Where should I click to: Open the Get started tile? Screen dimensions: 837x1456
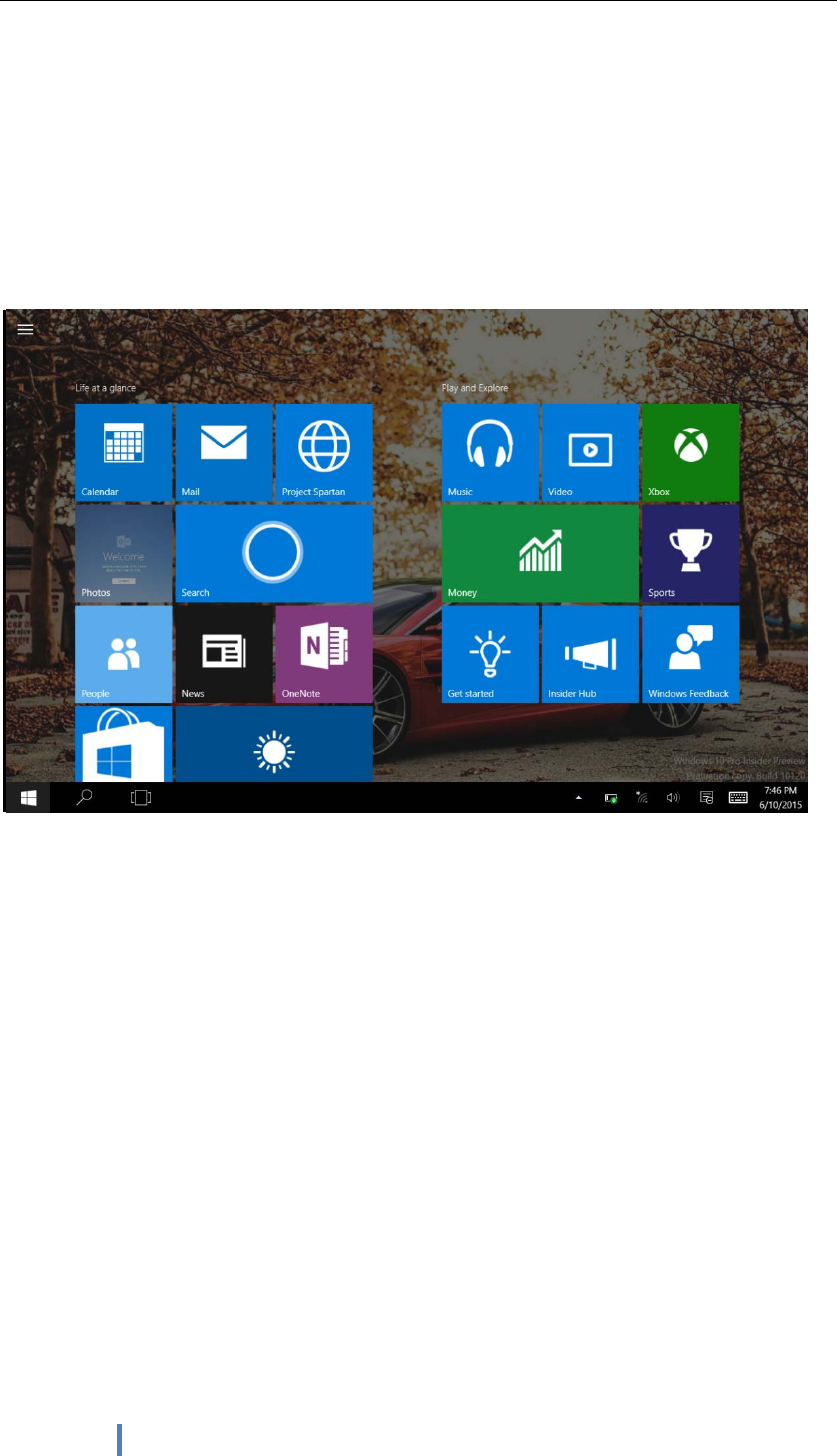490,654
